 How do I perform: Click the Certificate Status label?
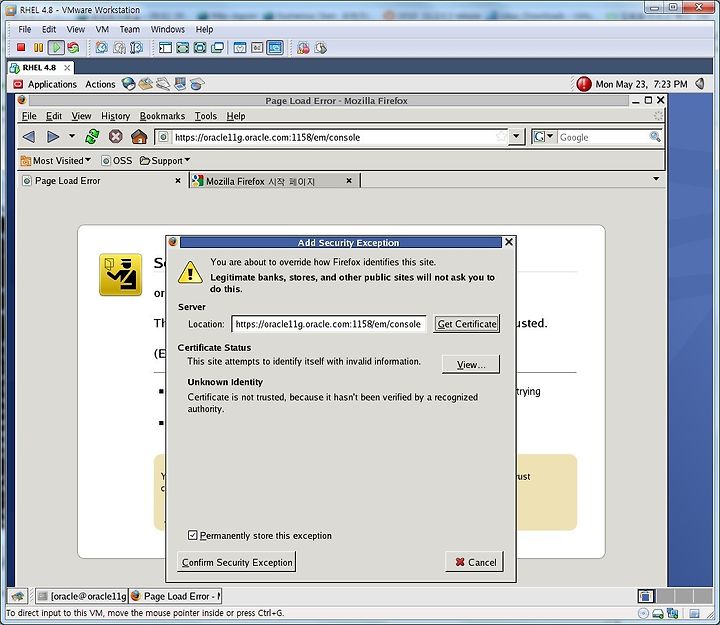(214, 348)
